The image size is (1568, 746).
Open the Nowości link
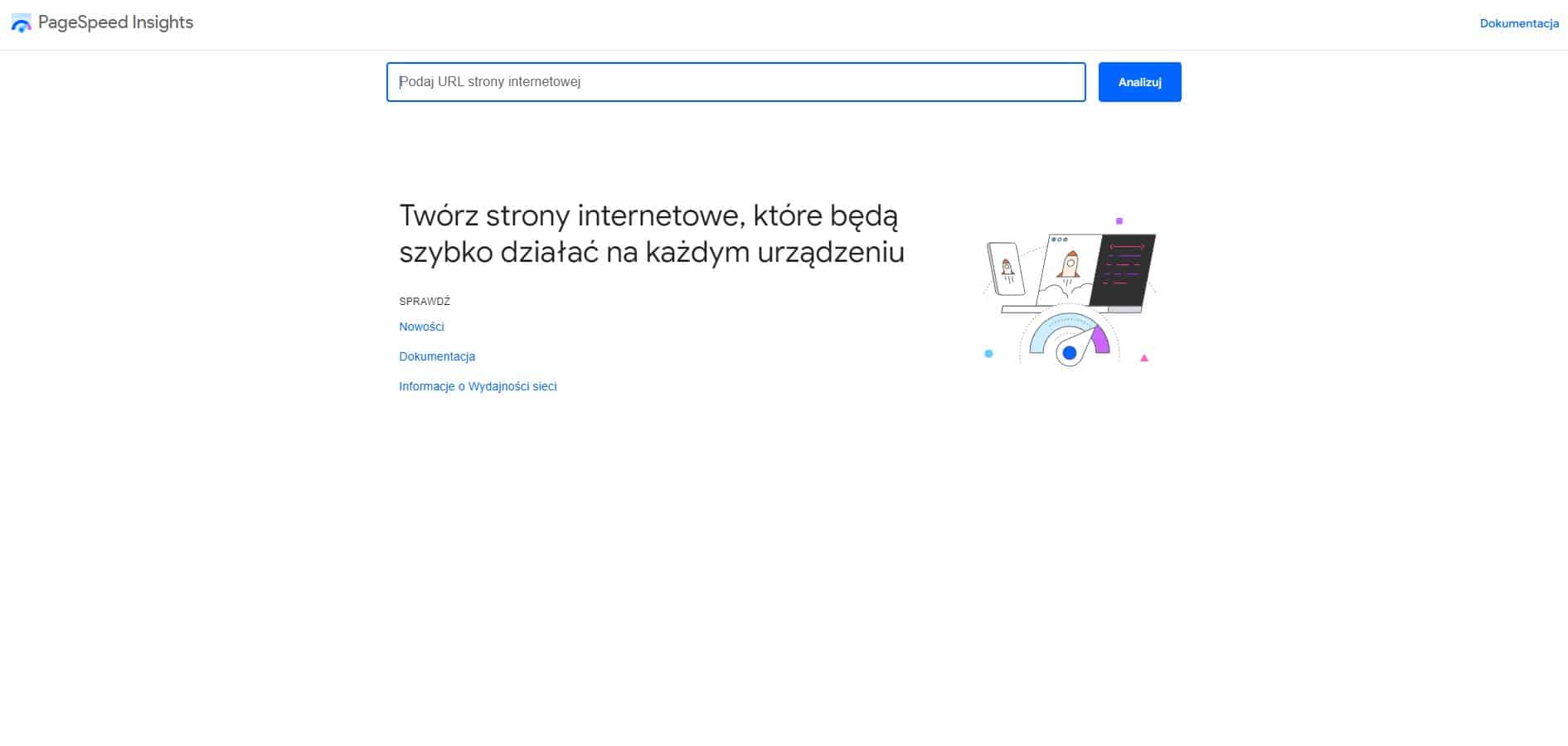421,327
